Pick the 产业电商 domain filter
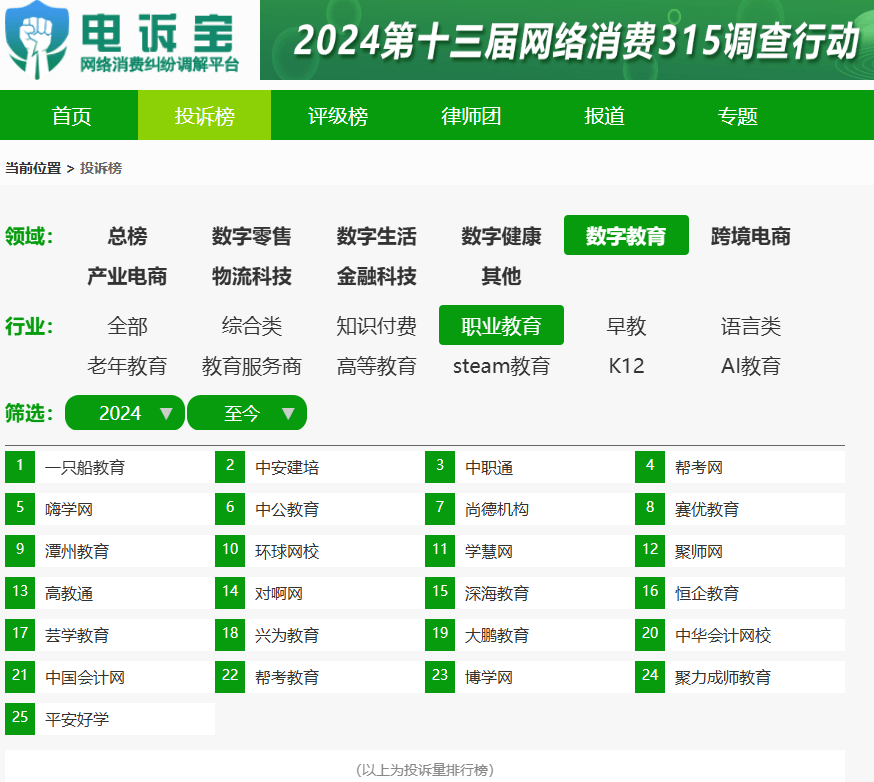This screenshot has width=874, height=782. click(x=127, y=276)
